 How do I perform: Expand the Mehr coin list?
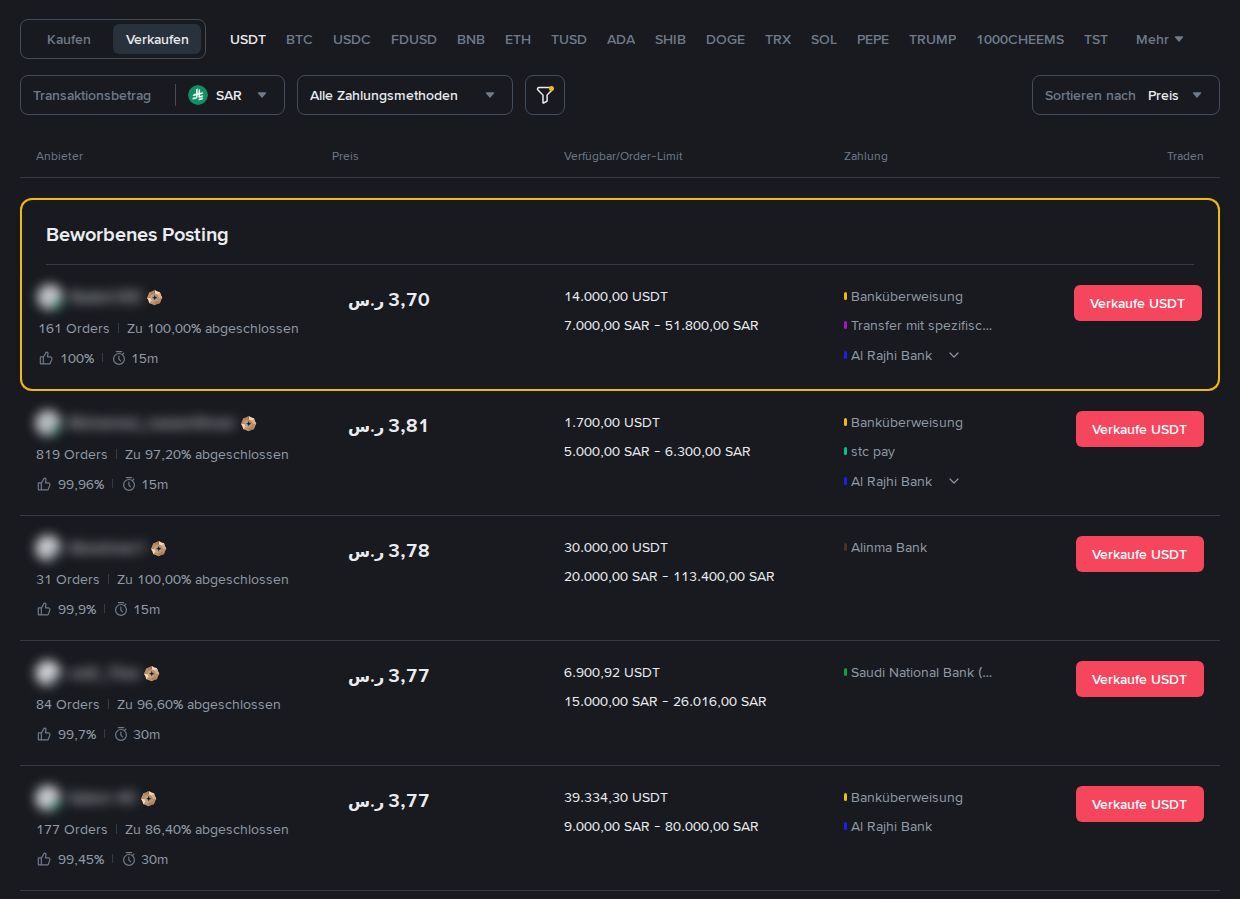1159,39
